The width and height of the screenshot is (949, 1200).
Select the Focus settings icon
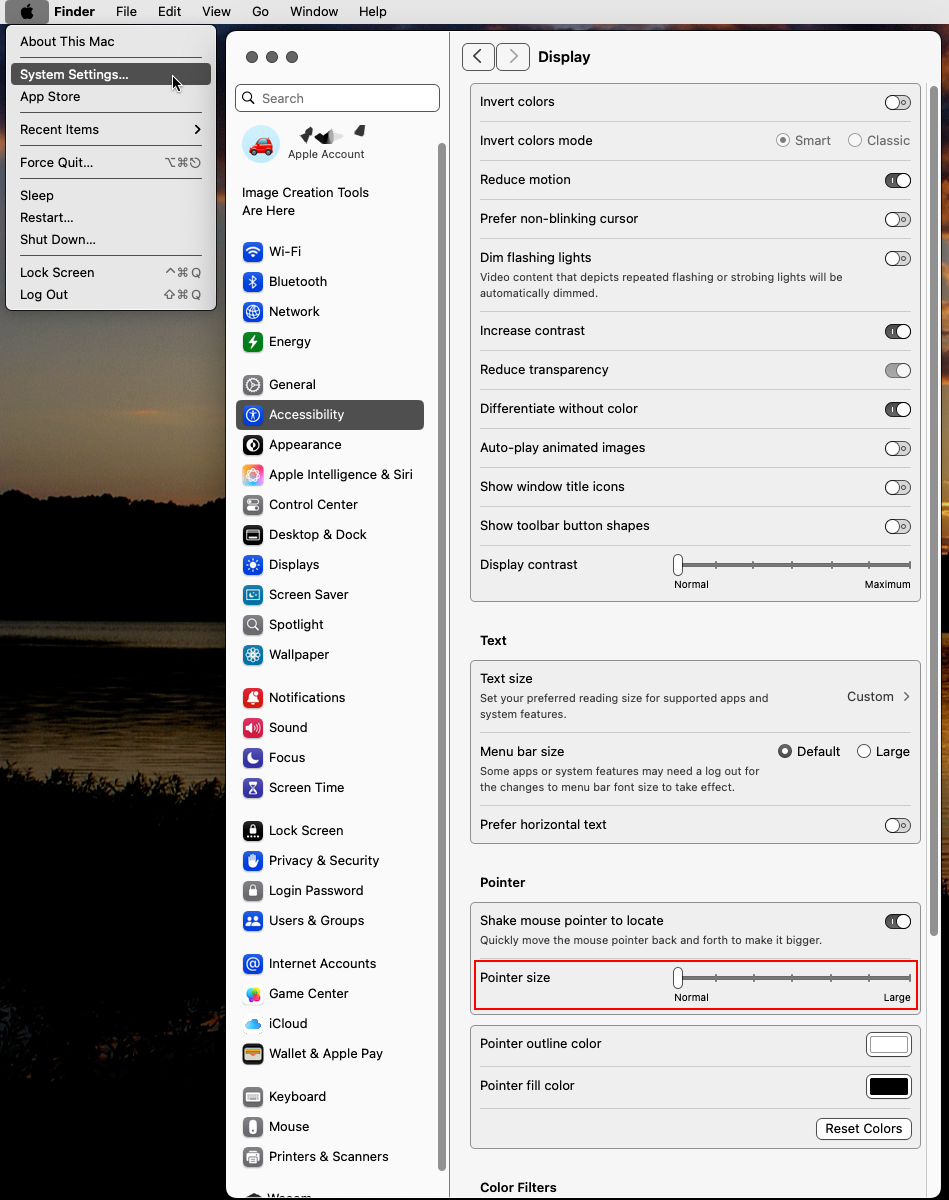tap(253, 757)
